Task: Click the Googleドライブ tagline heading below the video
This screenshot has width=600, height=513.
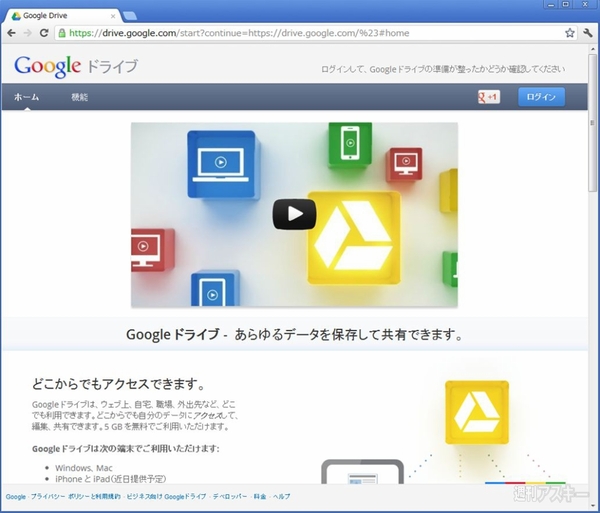Action: pyautogui.click(x=295, y=334)
